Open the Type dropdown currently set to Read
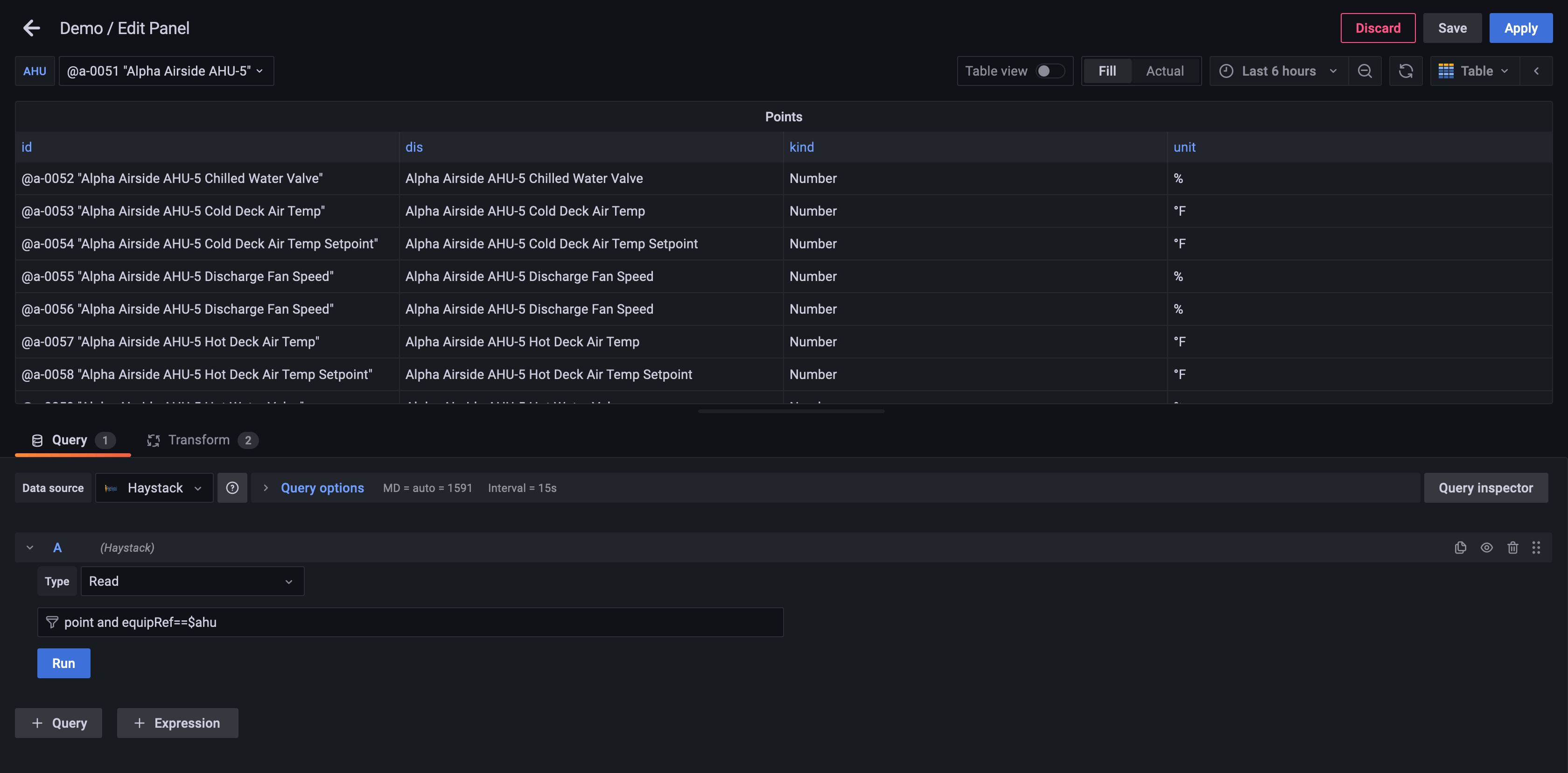This screenshot has height=773, width=1568. coord(192,581)
